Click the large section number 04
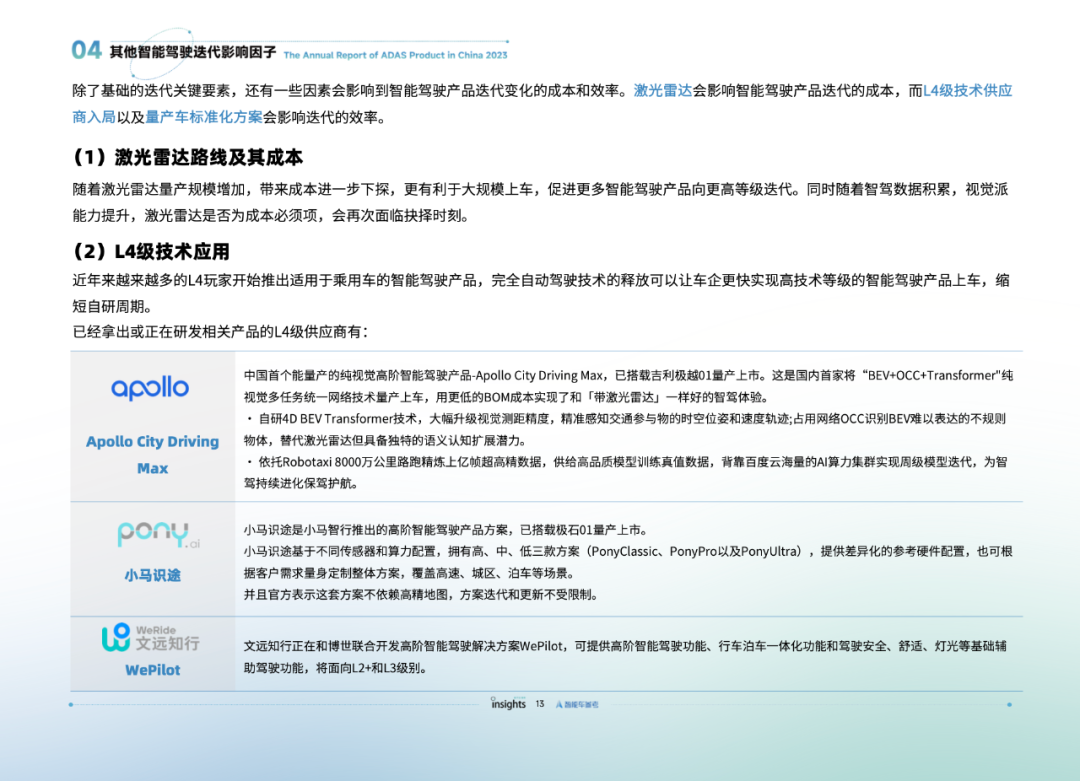The width and height of the screenshot is (1080, 781). coord(86,50)
